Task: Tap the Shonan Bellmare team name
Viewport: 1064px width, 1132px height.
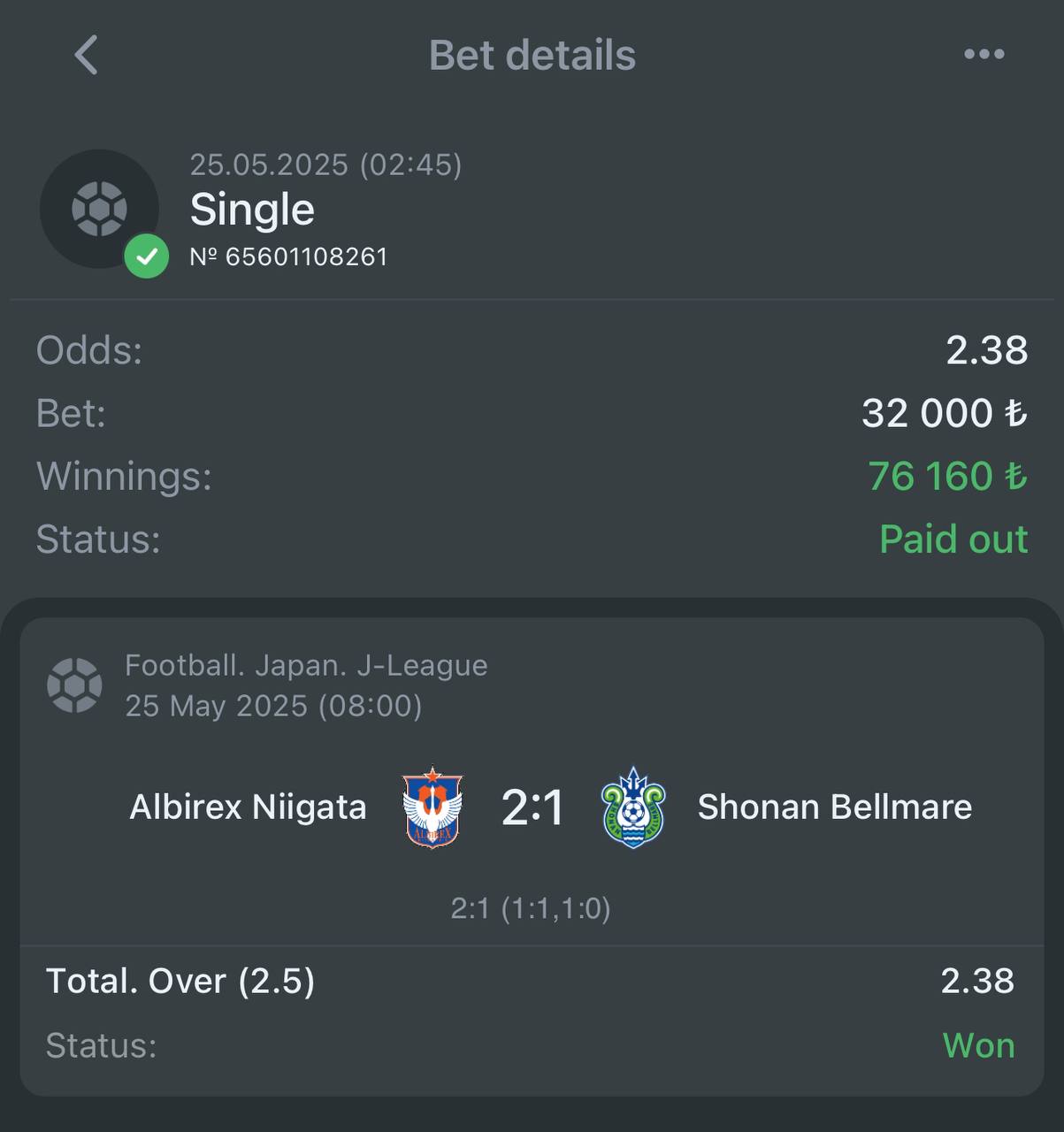Action: pos(835,807)
